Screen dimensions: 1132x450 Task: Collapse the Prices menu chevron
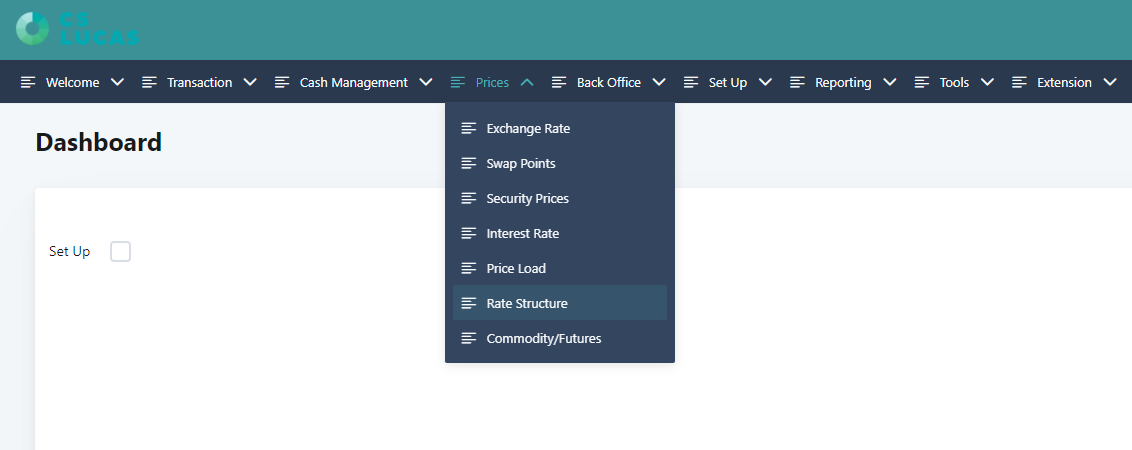pyautogui.click(x=527, y=83)
